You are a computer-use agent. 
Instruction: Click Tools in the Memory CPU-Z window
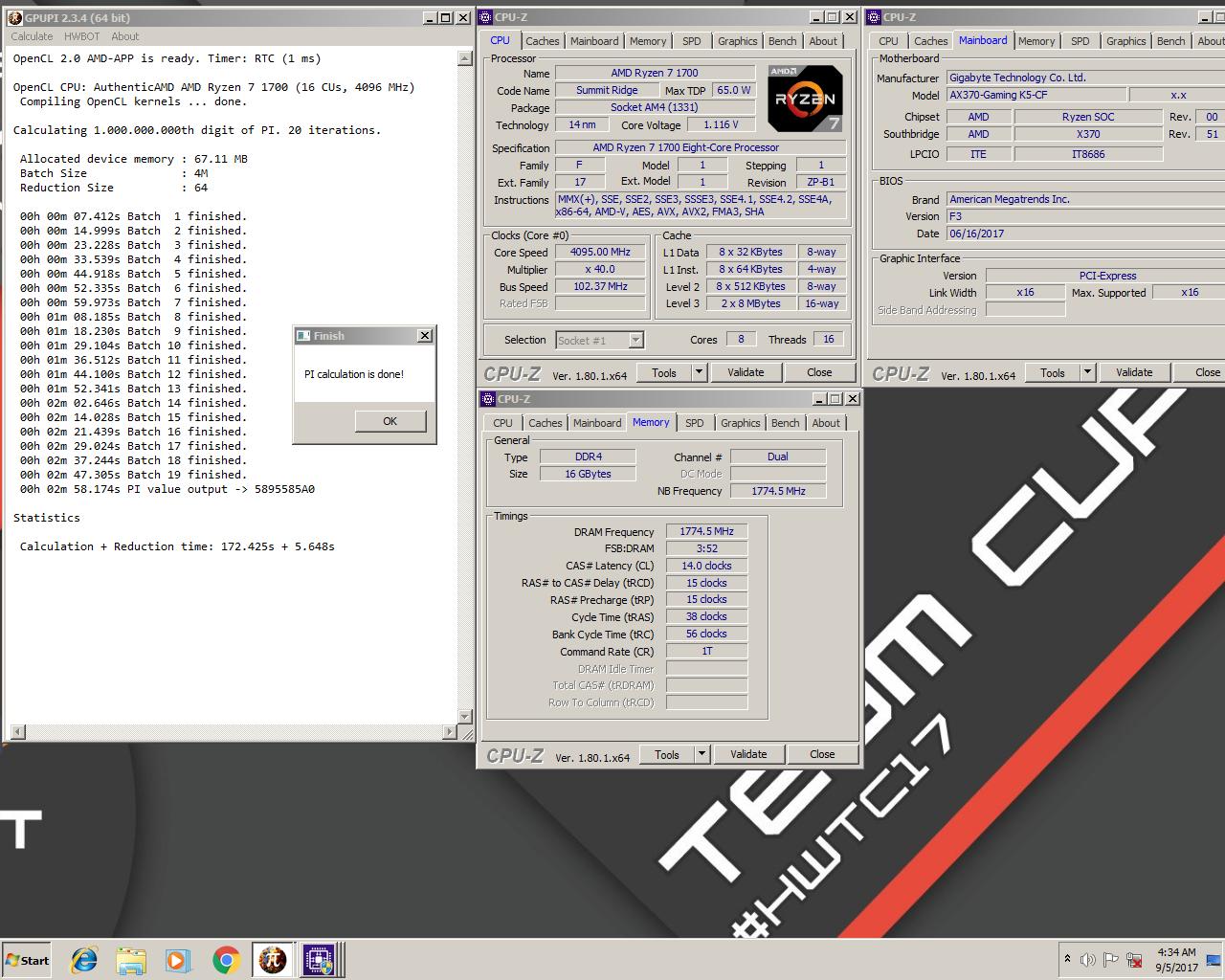[x=667, y=754]
